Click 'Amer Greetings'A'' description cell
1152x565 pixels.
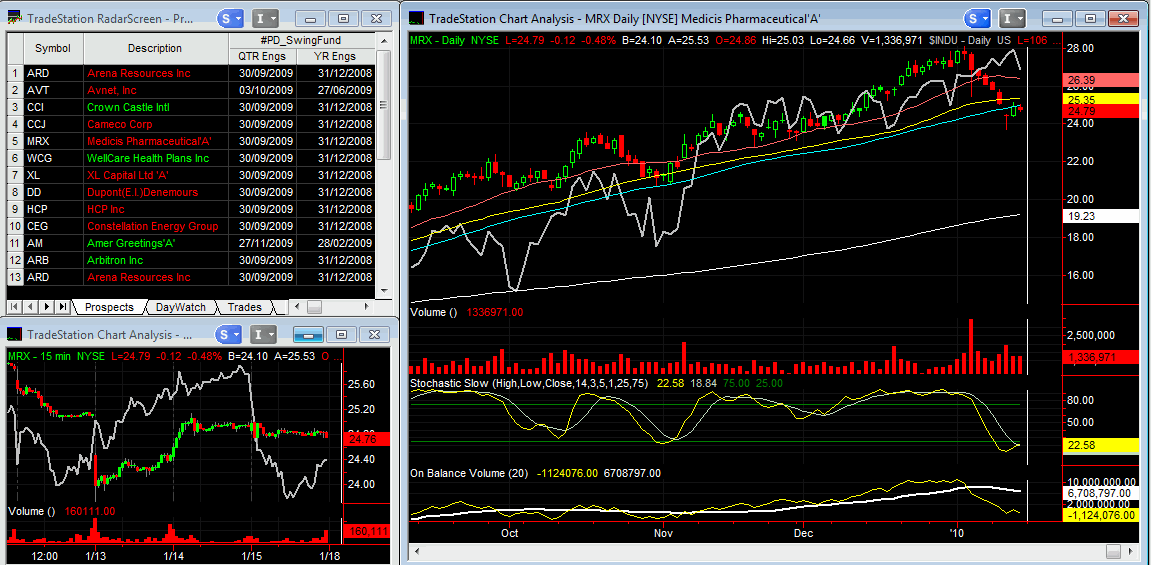156,243
